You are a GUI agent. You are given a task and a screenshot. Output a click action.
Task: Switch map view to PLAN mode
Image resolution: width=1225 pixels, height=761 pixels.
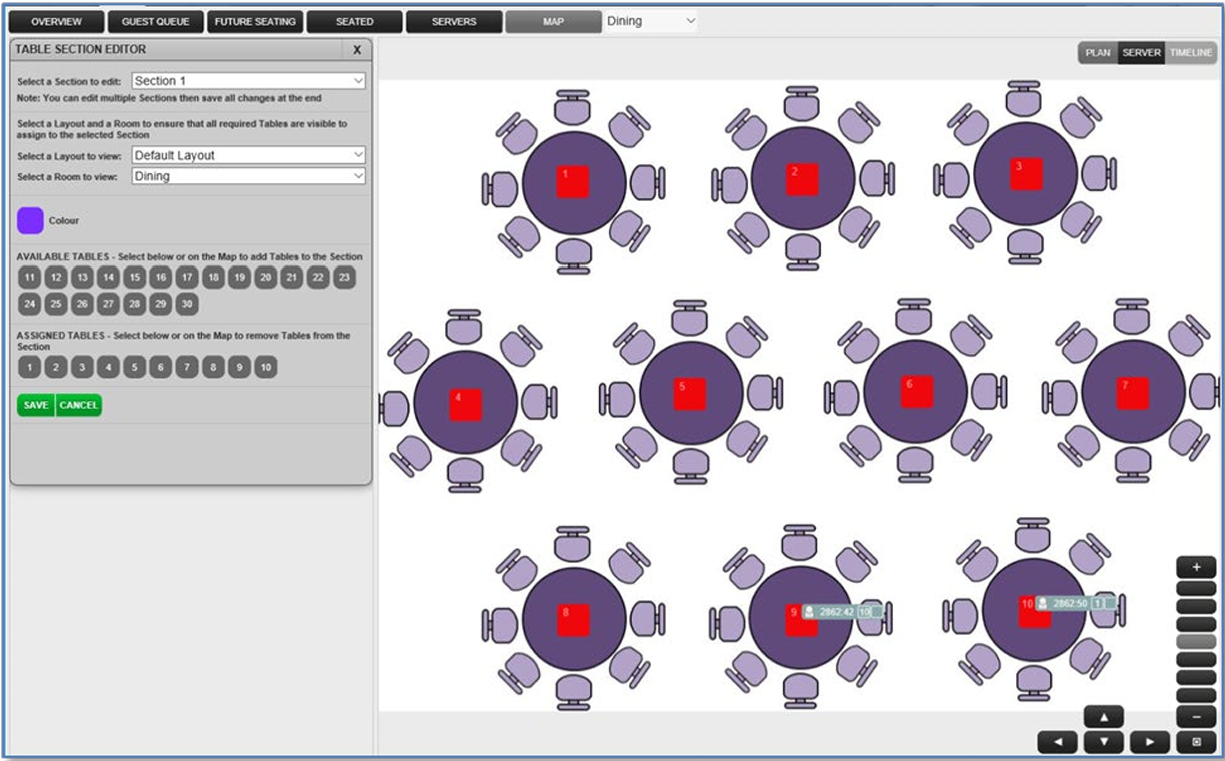tap(1098, 53)
